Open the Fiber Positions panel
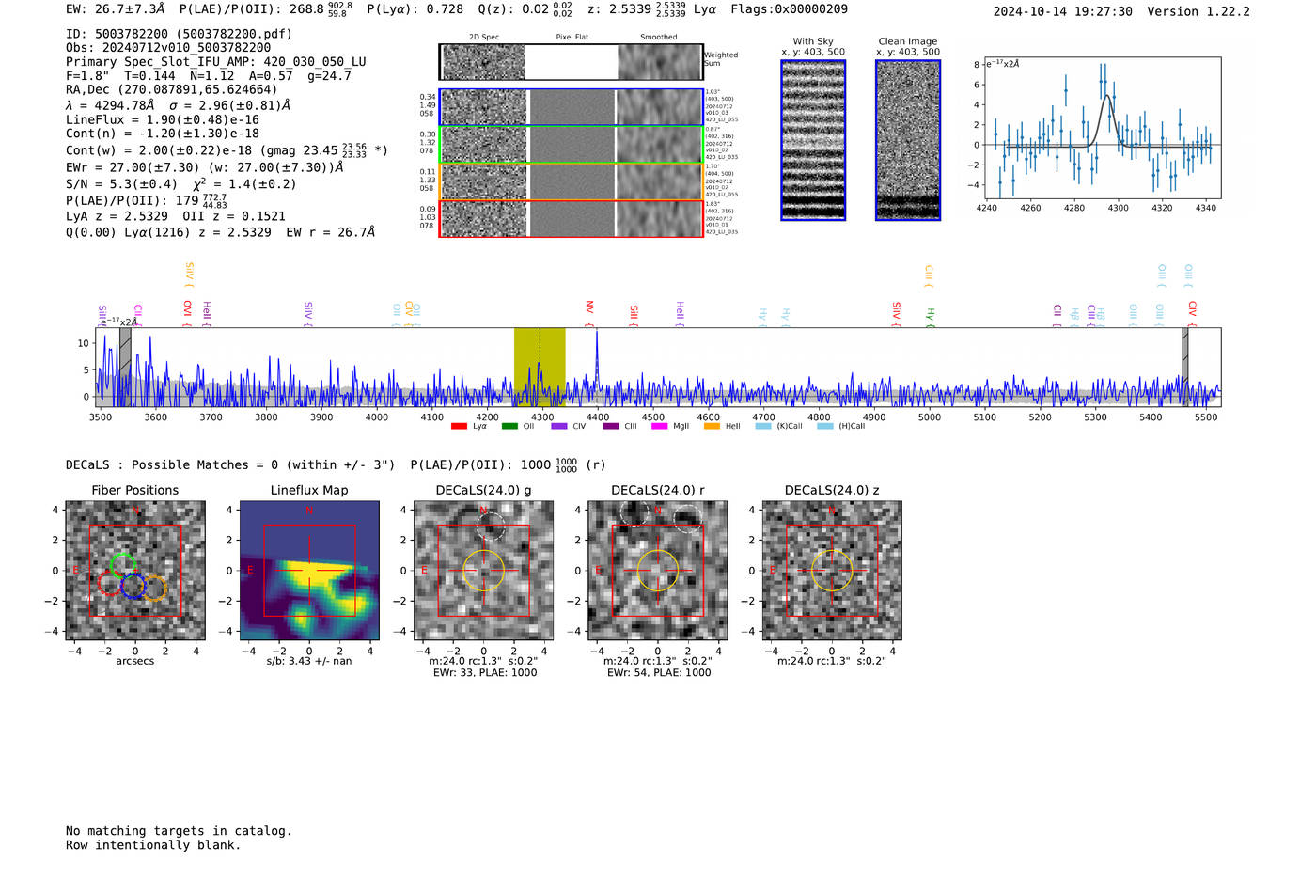This screenshot has height=896, width=1316. [135, 571]
